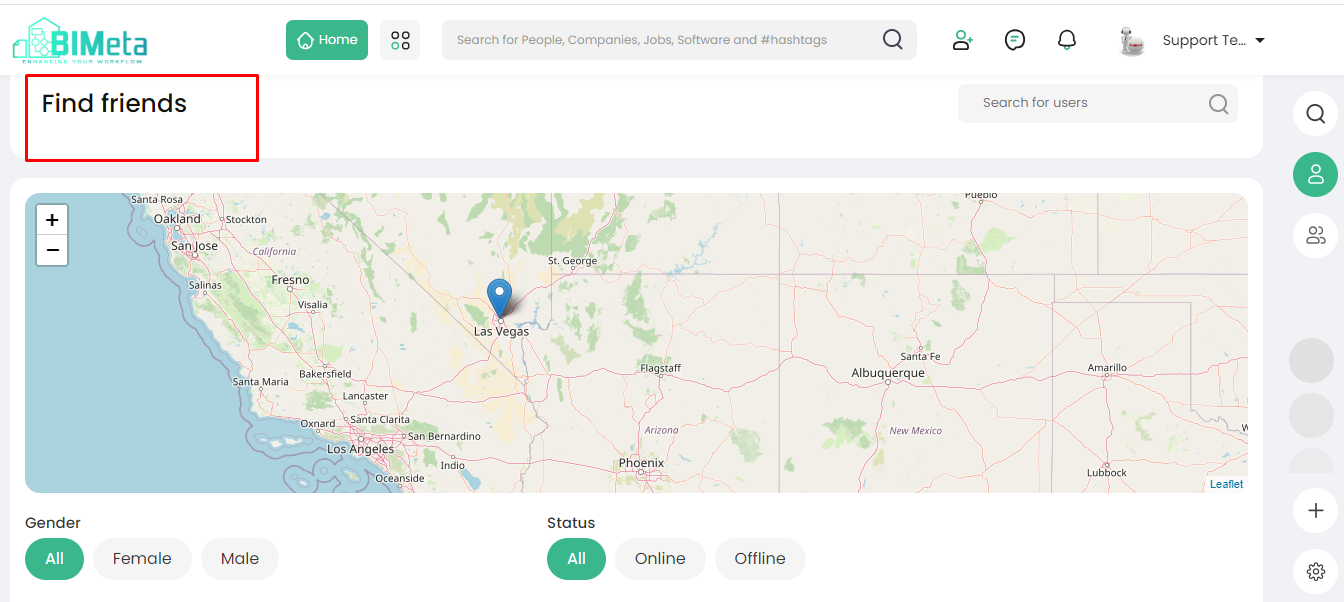
Task: Select the green person sidebar icon
Action: point(1315,175)
